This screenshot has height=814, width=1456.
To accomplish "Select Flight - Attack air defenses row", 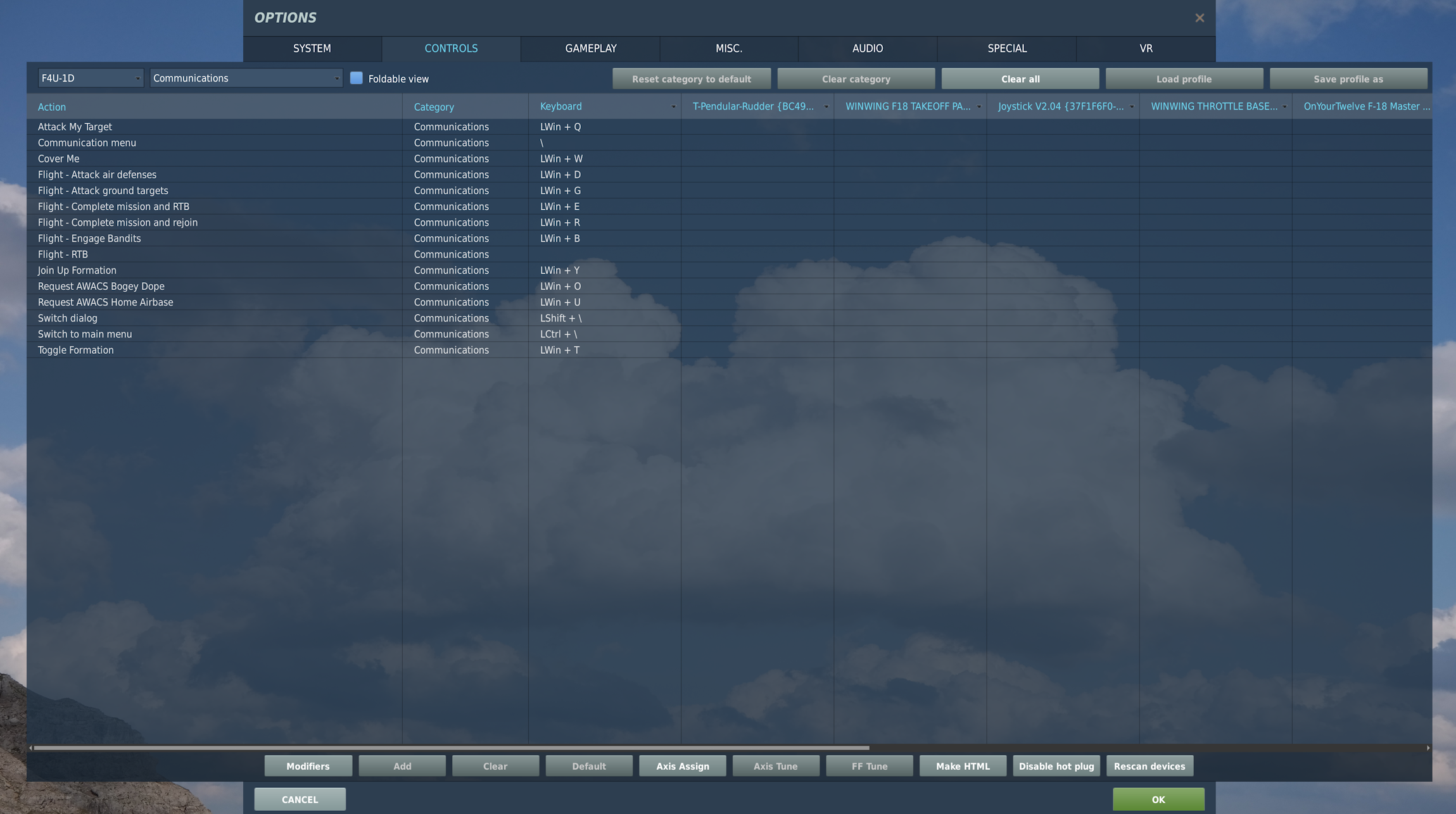I will [729, 175].
